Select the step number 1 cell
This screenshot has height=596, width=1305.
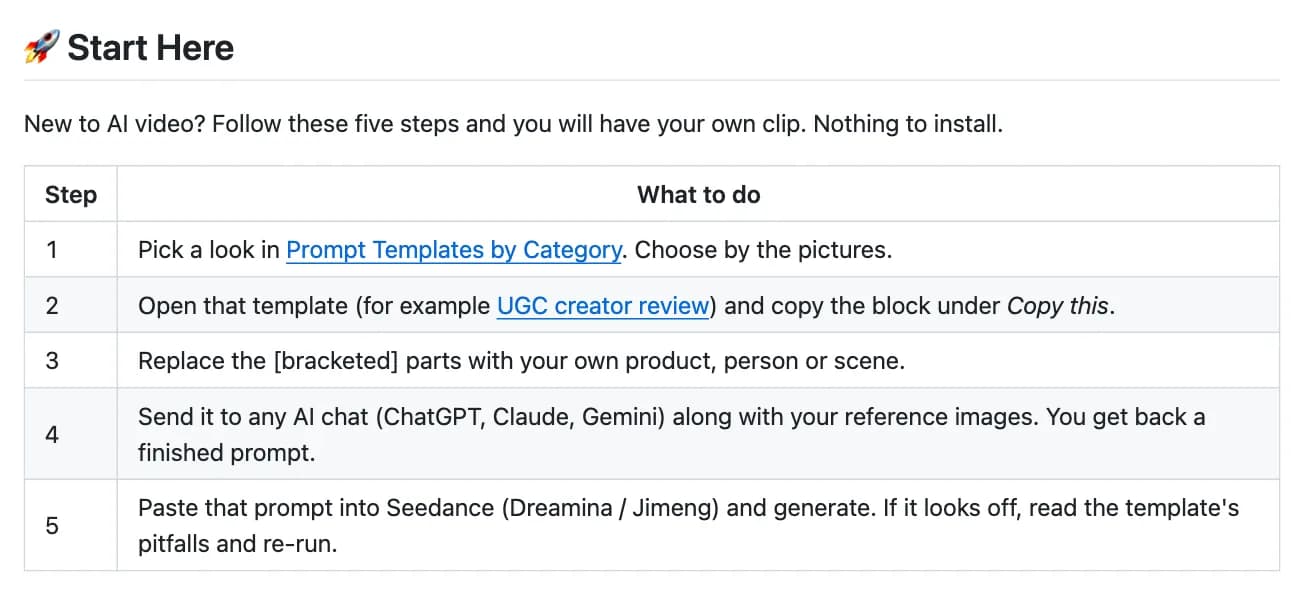click(71, 249)
